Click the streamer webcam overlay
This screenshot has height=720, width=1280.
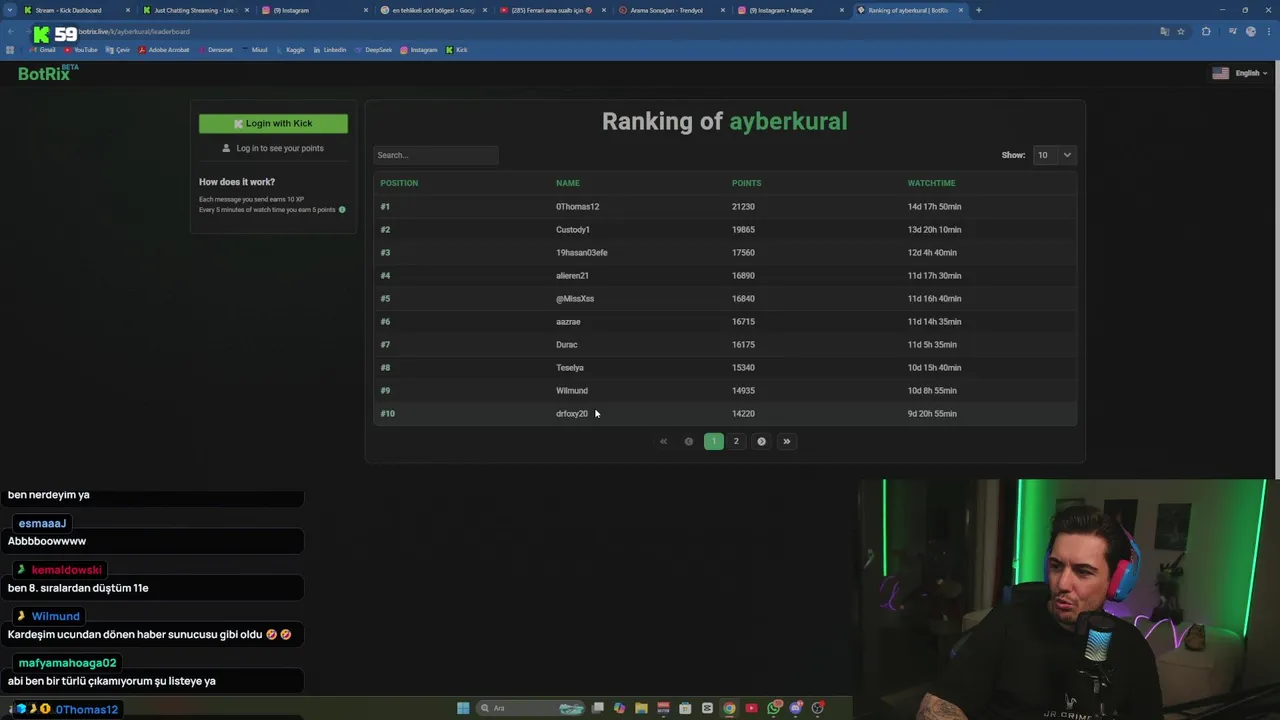(1067, 599)
